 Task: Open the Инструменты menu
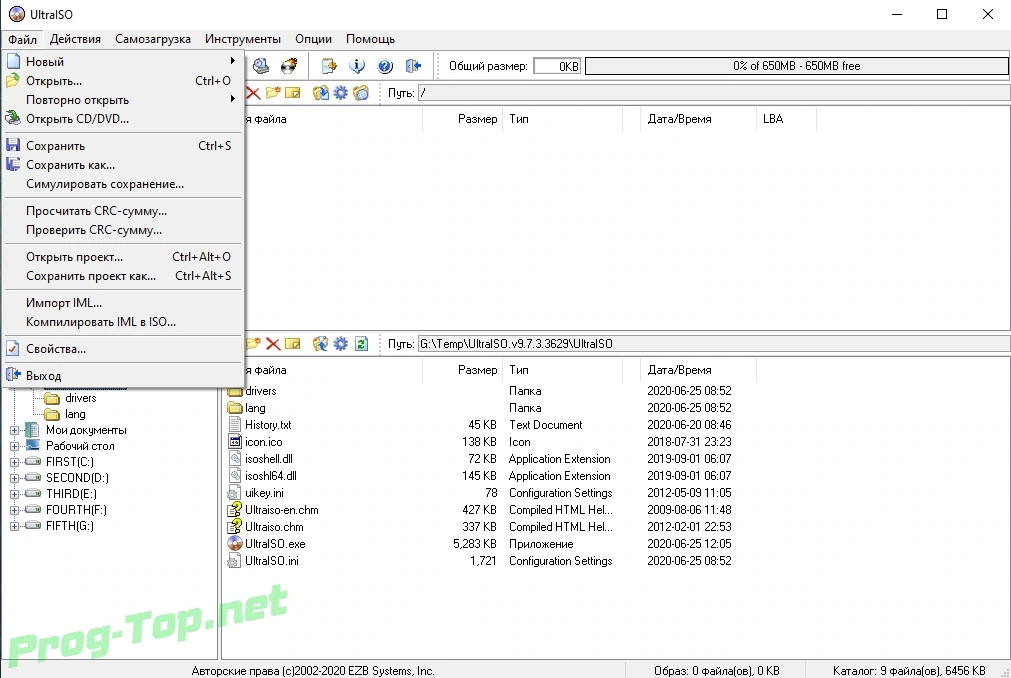243,39
